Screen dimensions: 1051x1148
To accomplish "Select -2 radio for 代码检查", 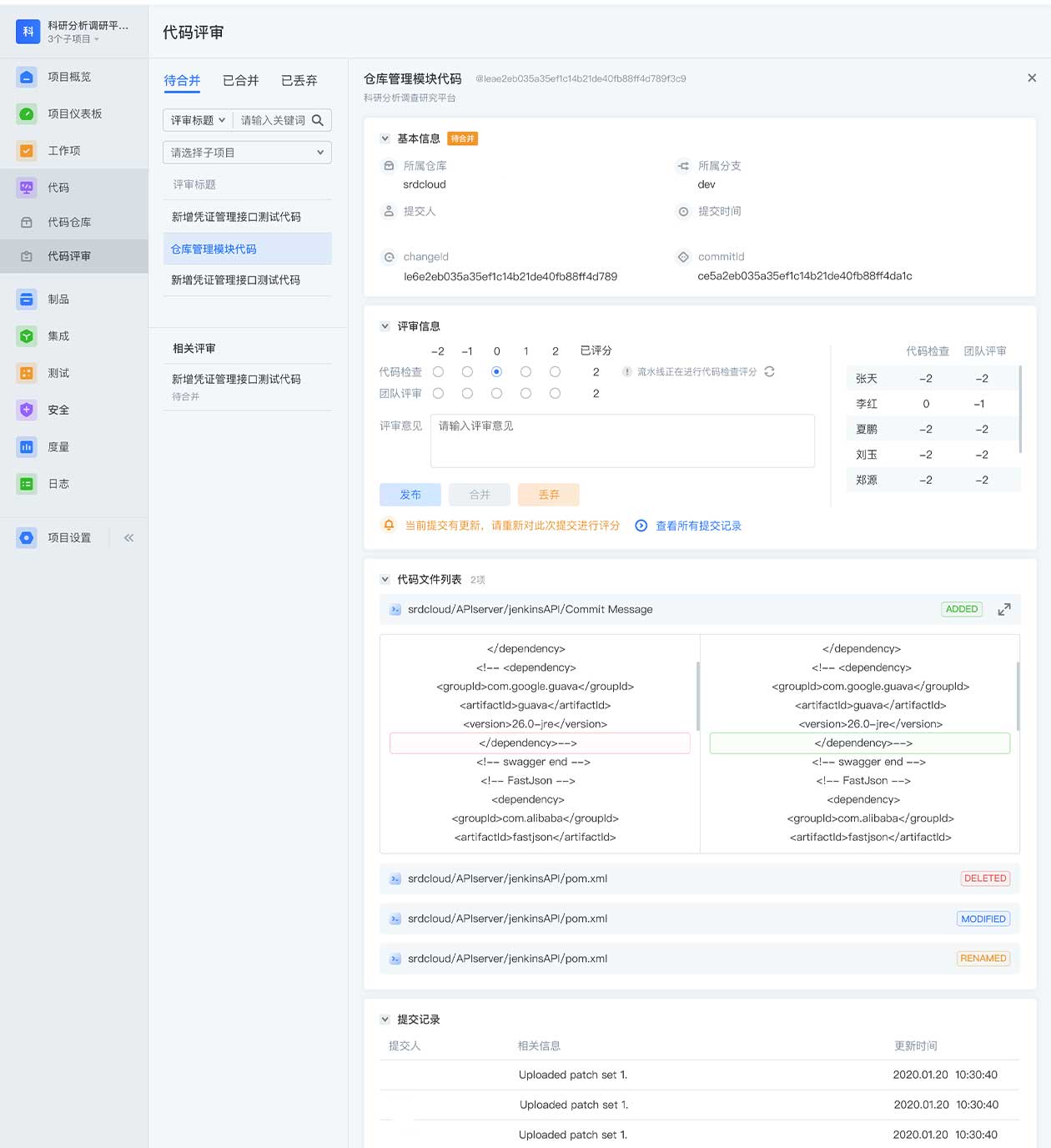I will click(438, 372).
